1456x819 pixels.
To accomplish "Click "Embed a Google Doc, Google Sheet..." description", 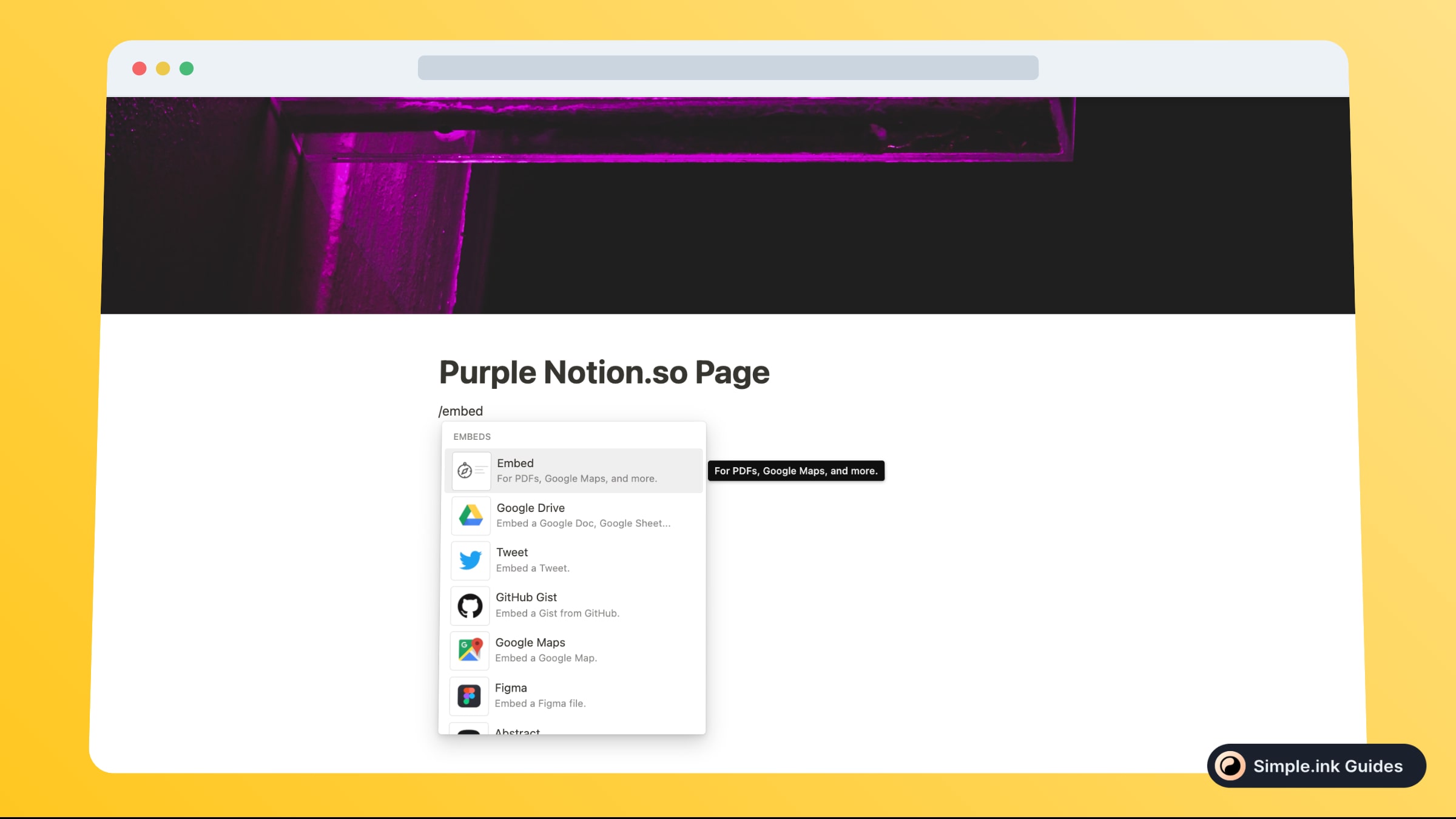I will point(584,524).
